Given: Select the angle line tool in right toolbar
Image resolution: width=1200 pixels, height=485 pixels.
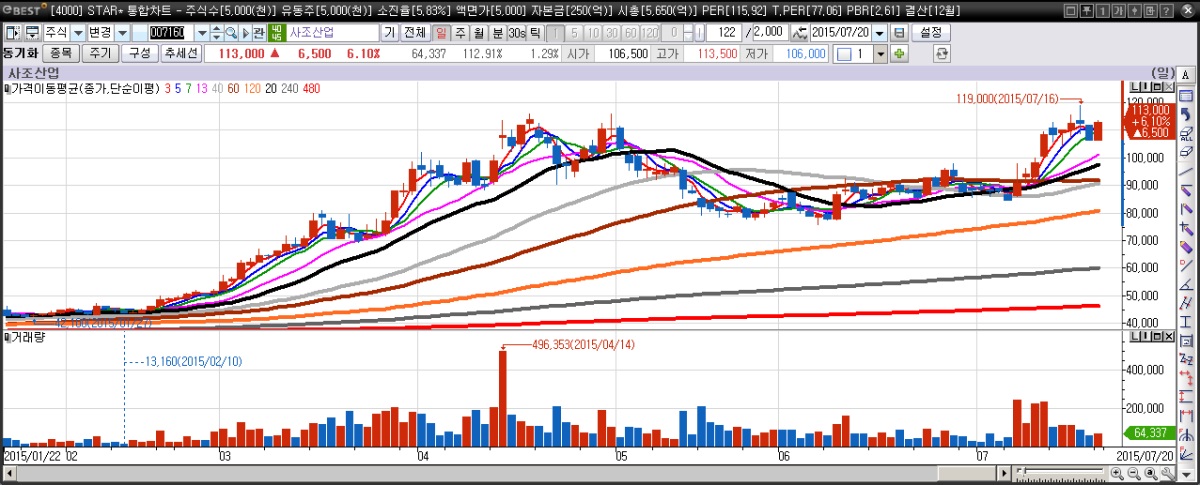Looking at the screenshot, I should coord(1186,283).
